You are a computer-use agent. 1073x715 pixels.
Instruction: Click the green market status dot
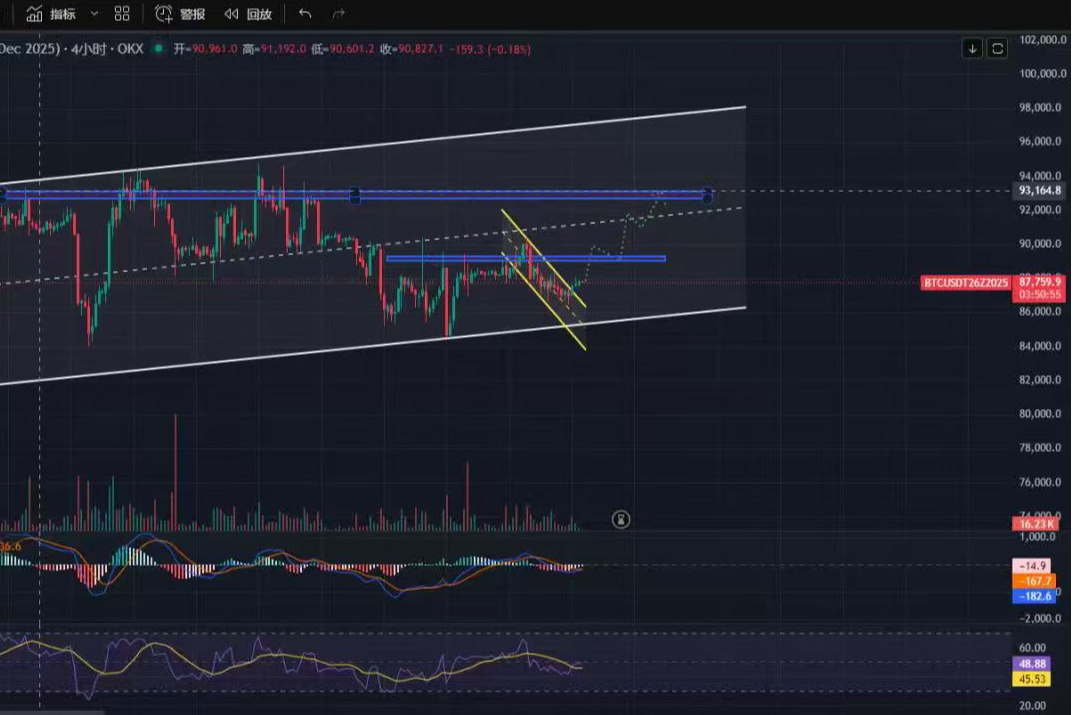coord(158,48)
